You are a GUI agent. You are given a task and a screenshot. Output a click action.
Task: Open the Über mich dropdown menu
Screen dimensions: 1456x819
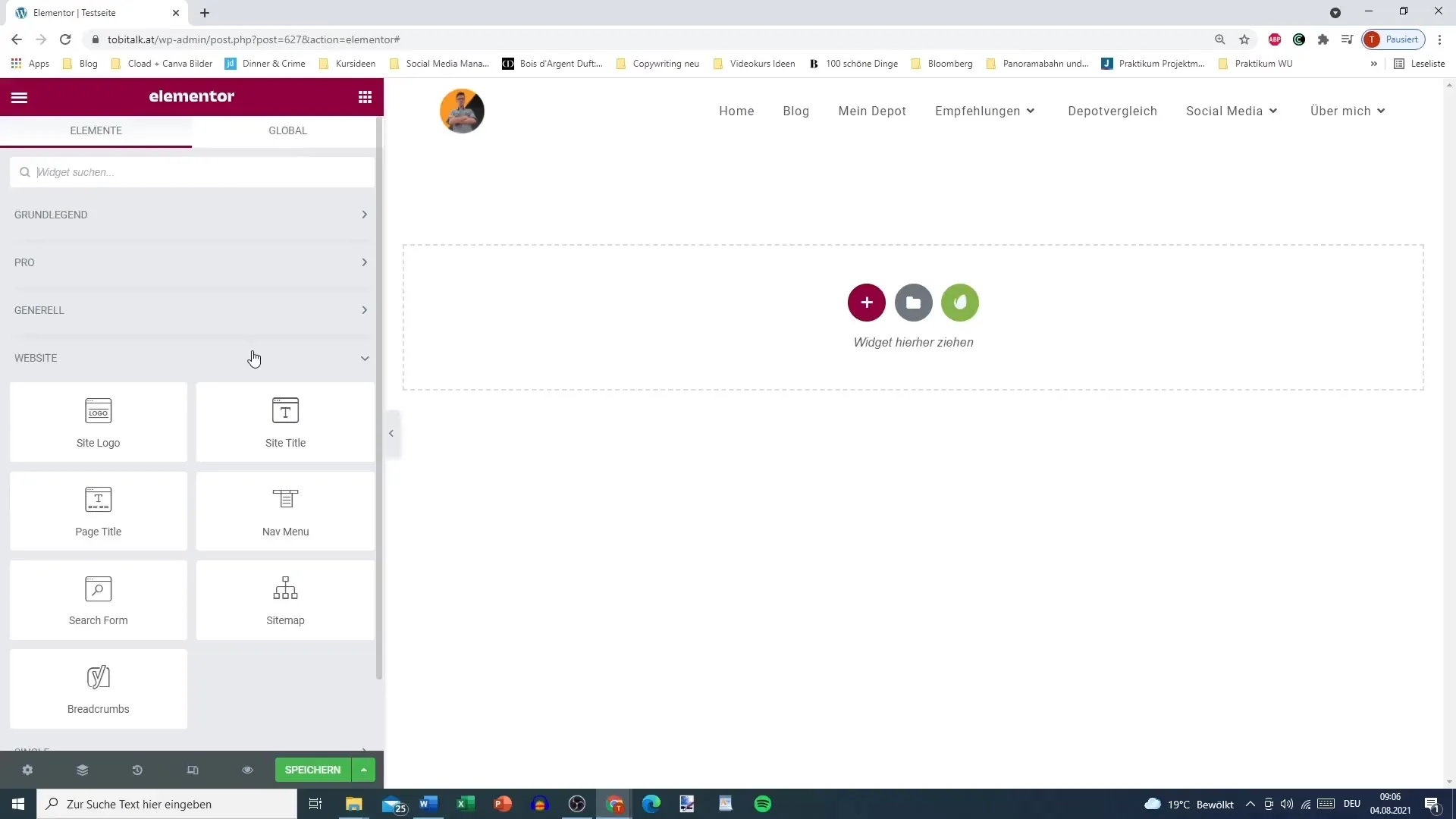pyautogui.click(x=1348, y=111)
